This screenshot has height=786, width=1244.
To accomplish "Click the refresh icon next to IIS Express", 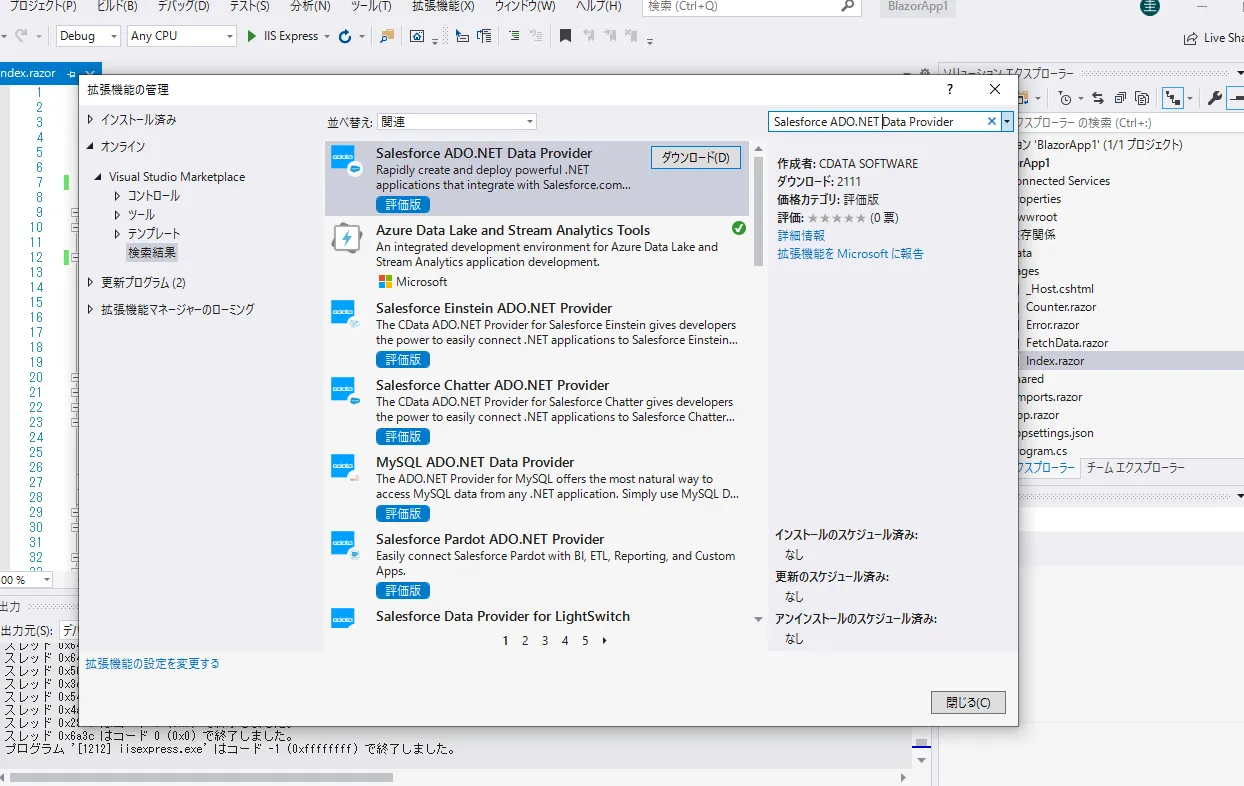I will pos(343,35).
